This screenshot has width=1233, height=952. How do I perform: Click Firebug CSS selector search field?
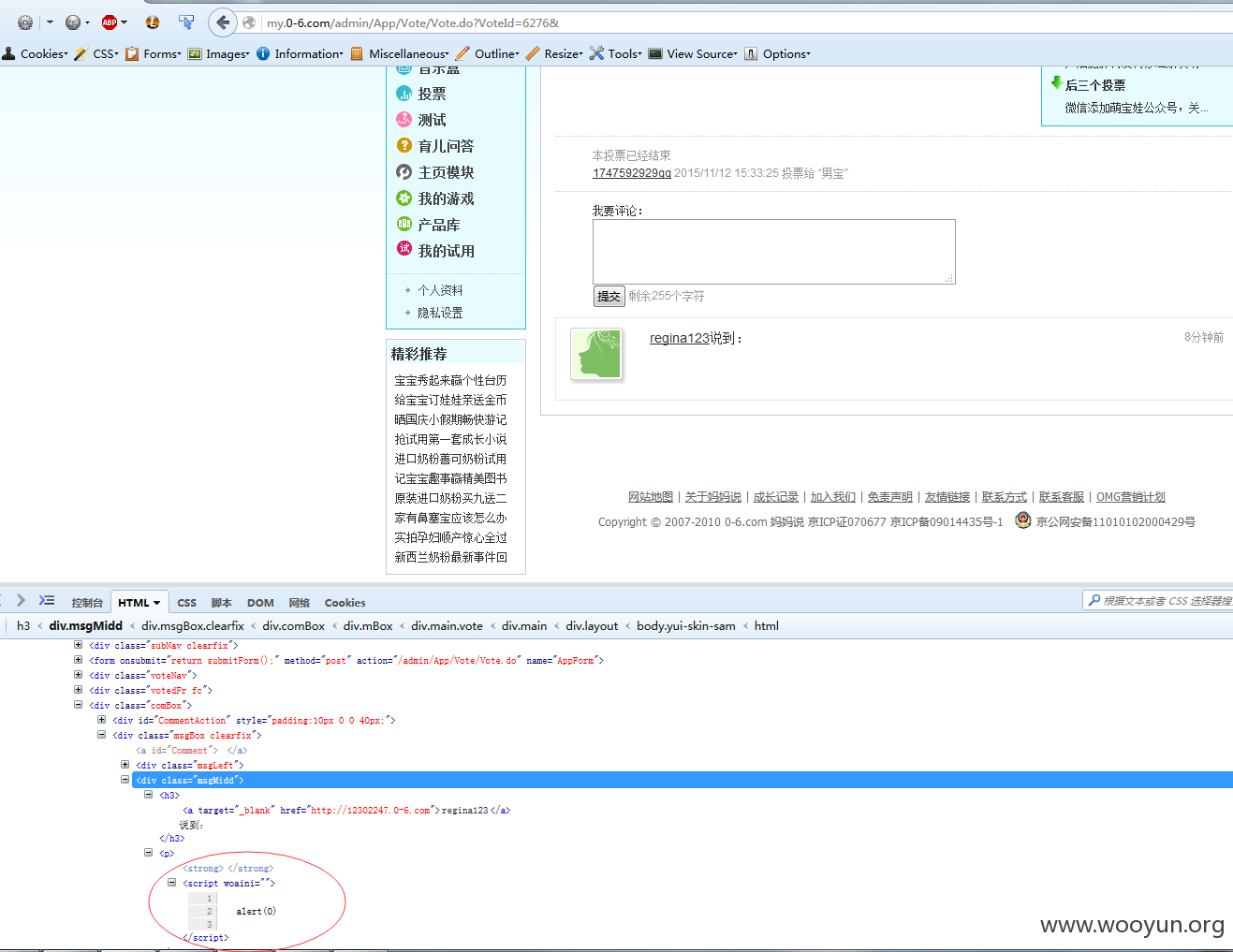pyautogui.click(x=1158, y=601)
